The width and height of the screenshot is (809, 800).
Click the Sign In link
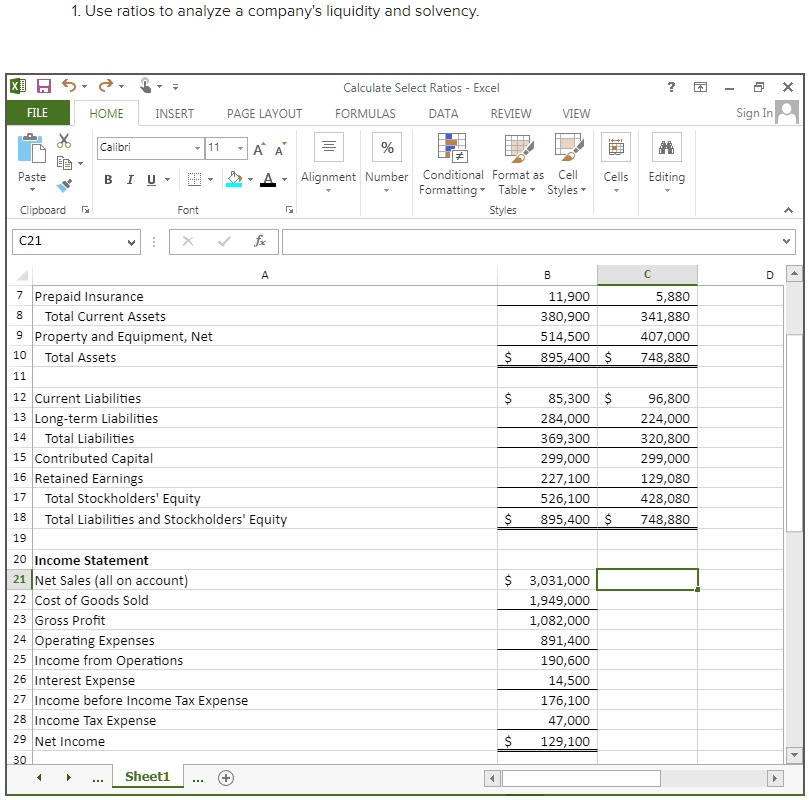[753, 113]
